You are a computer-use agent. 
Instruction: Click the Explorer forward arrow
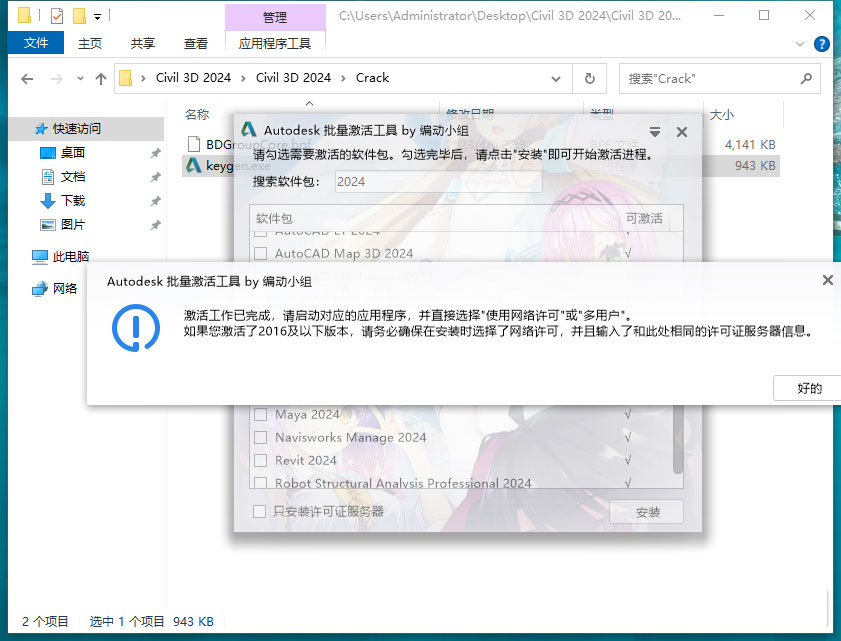point(56,79)
